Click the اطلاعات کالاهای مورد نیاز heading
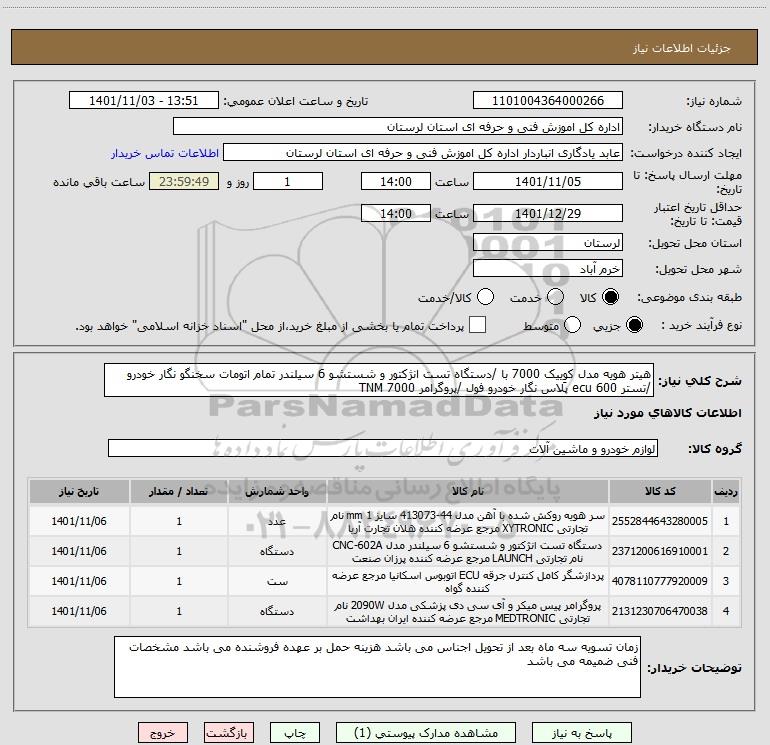The image size is (770, 745). coord(667,413)
